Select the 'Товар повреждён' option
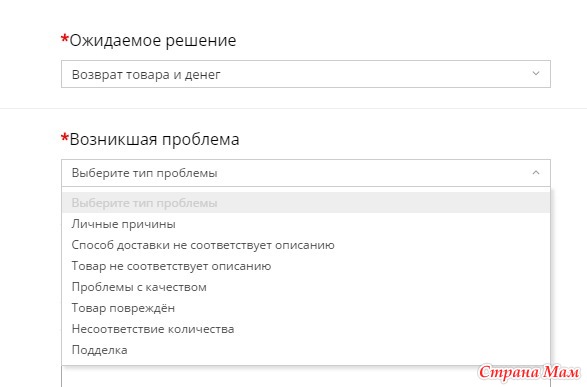 tap(306, 308)
